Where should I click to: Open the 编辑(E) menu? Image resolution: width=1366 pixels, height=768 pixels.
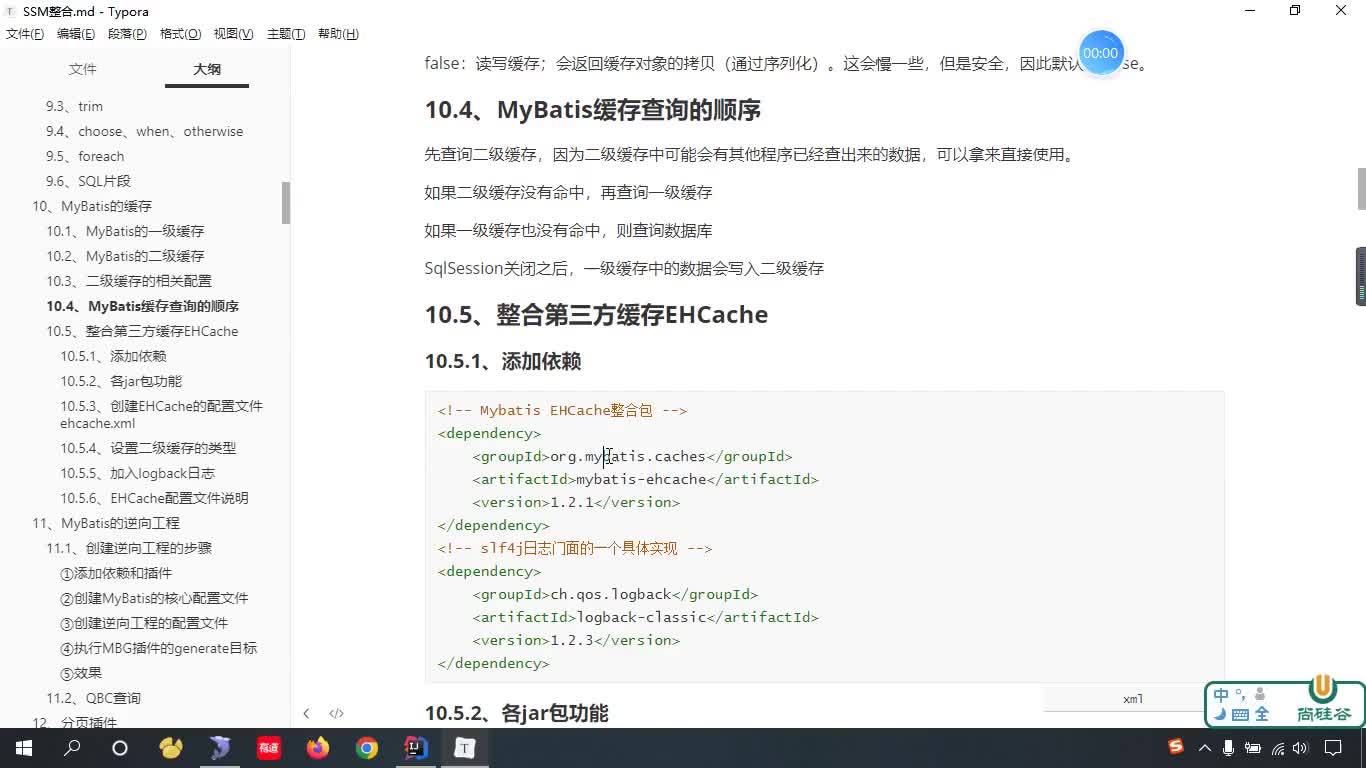coord(76,34)
